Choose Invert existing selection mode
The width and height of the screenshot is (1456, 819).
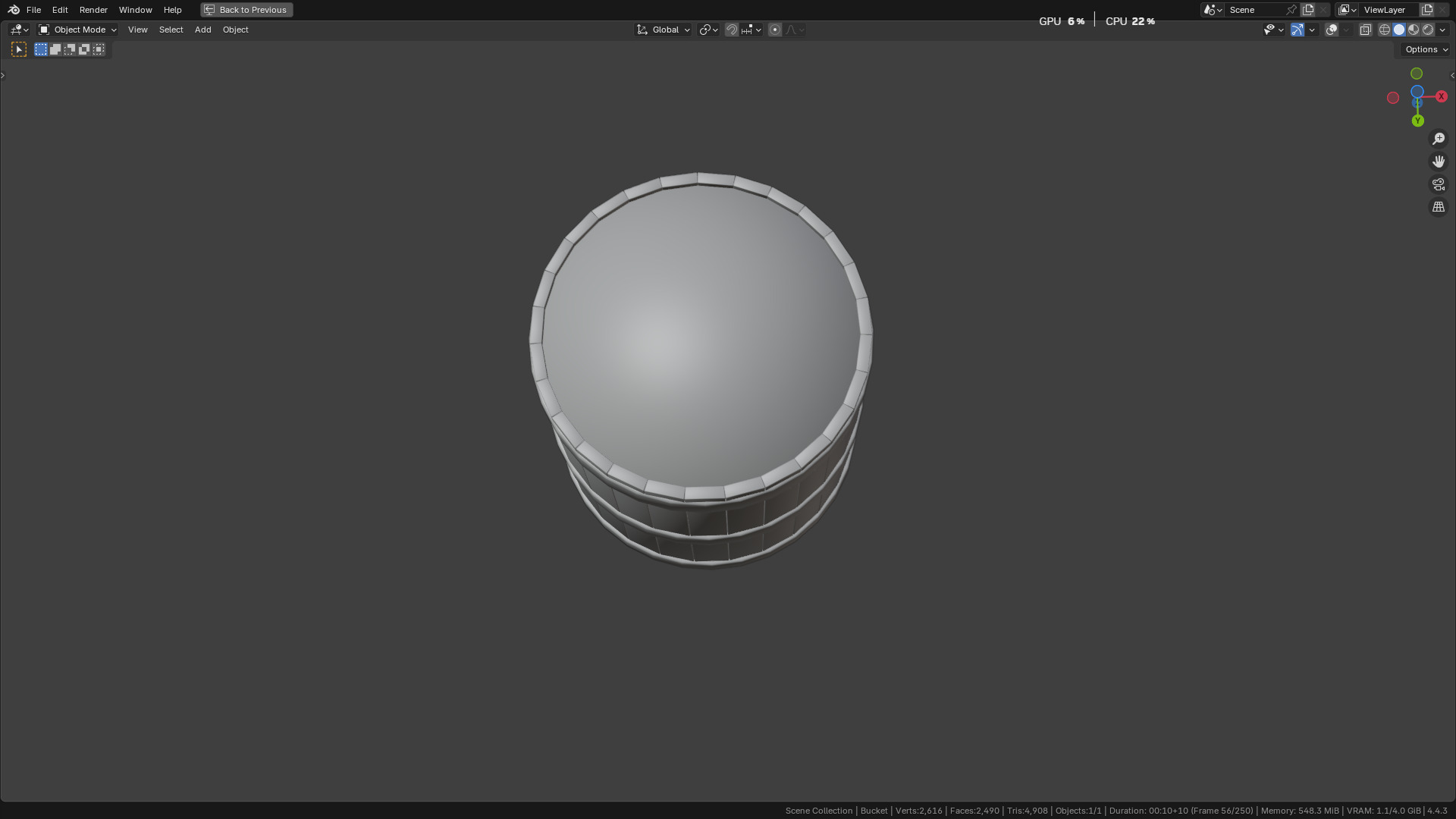84,49
